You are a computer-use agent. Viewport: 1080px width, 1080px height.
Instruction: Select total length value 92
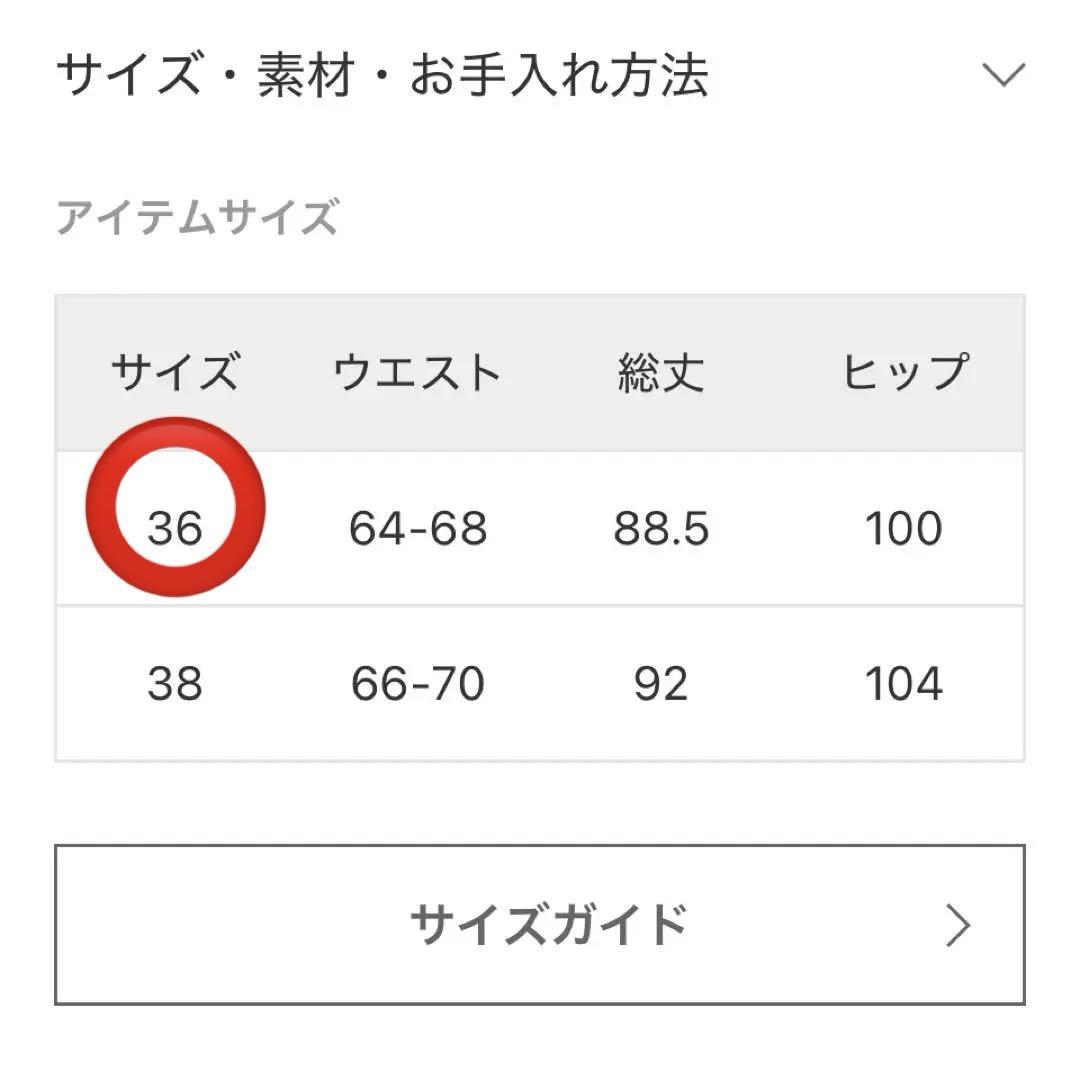tap(661, 684)
